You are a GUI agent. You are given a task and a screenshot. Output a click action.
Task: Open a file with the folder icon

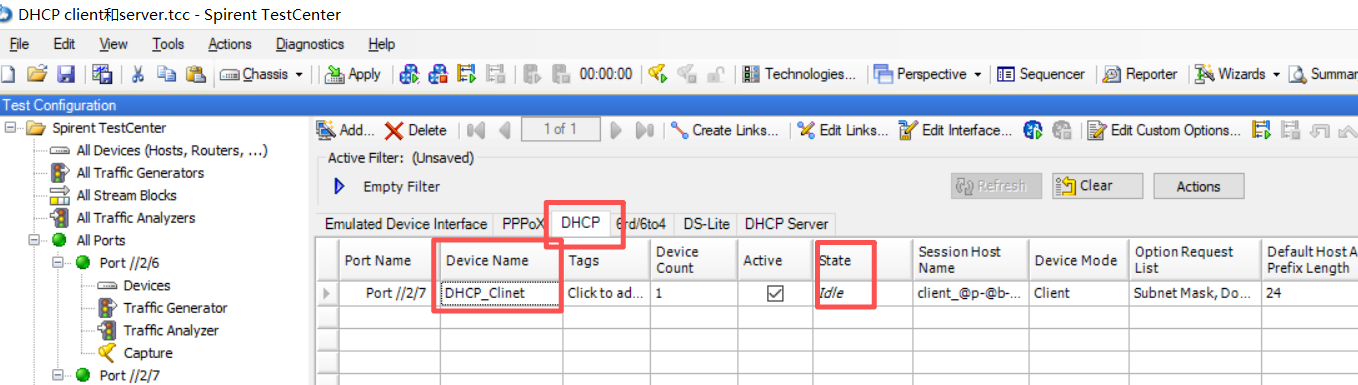click(x=37, y=74)
